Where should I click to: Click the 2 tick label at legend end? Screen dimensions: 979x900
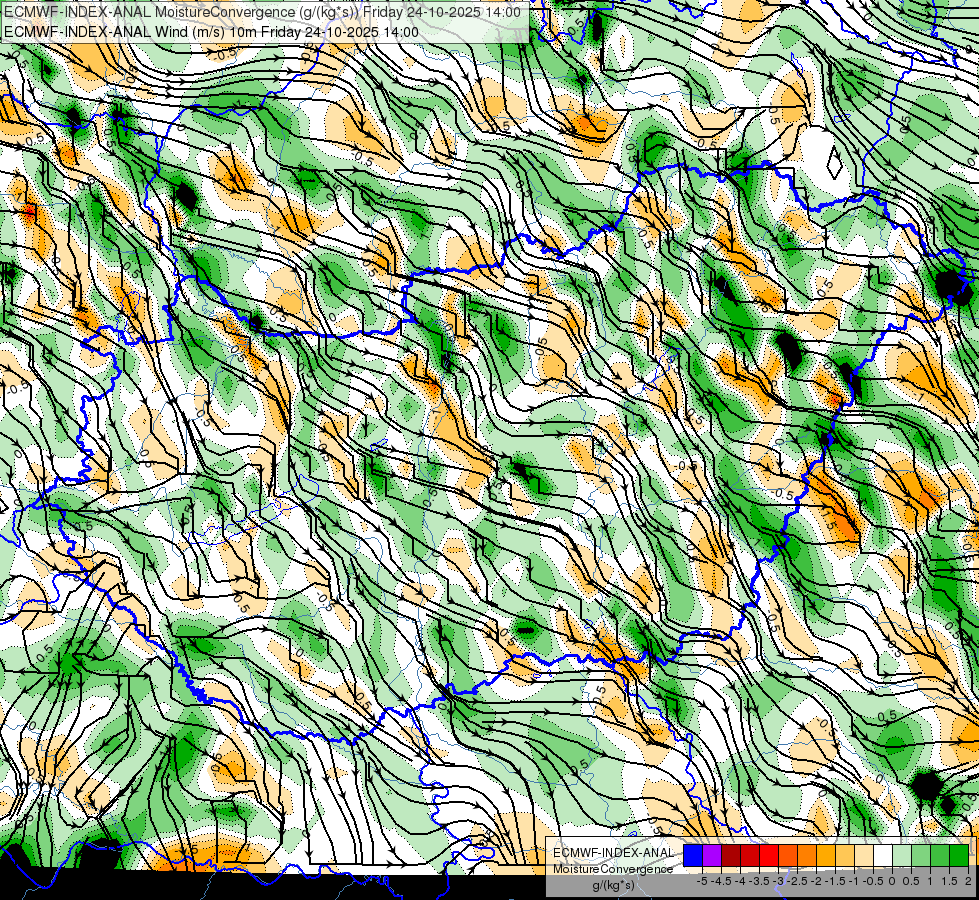coord(968,881)
